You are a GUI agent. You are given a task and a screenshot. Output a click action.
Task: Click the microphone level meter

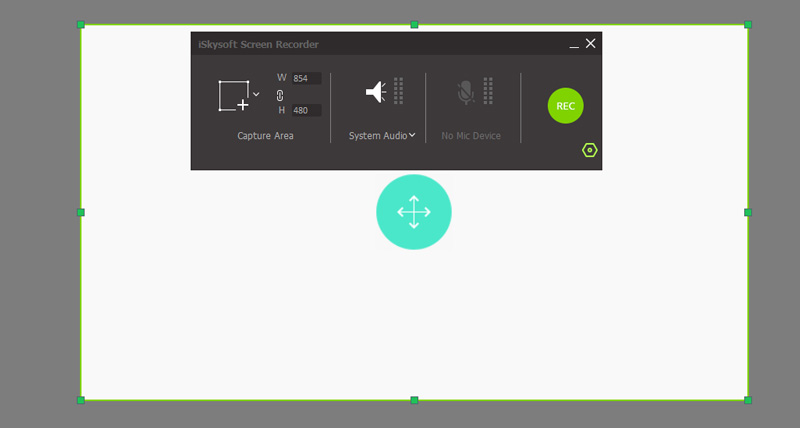[488, 91]
